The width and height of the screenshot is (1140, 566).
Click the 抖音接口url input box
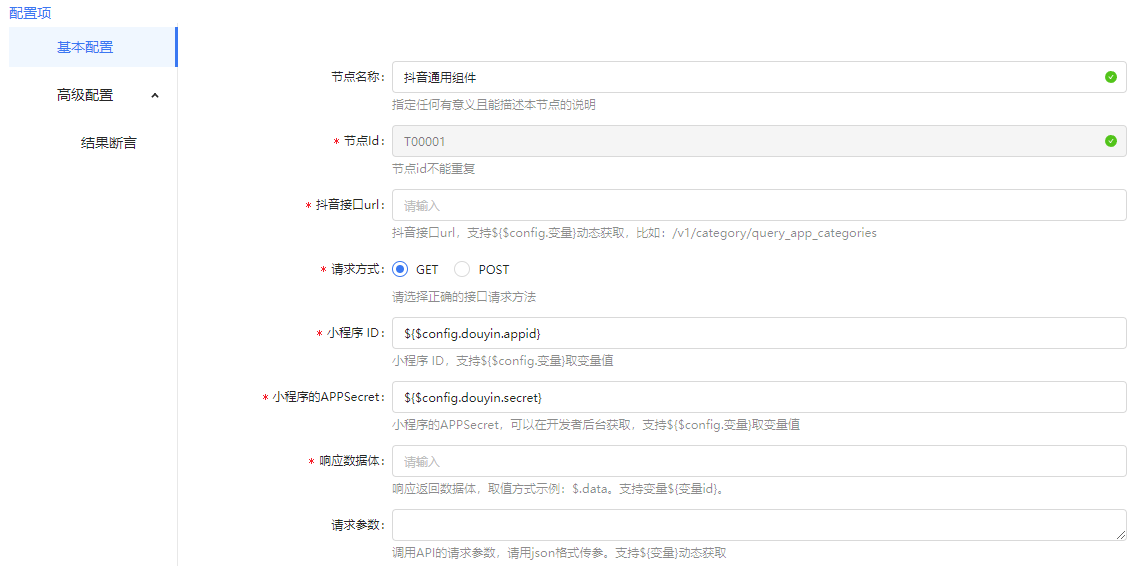tap(758, 205)
